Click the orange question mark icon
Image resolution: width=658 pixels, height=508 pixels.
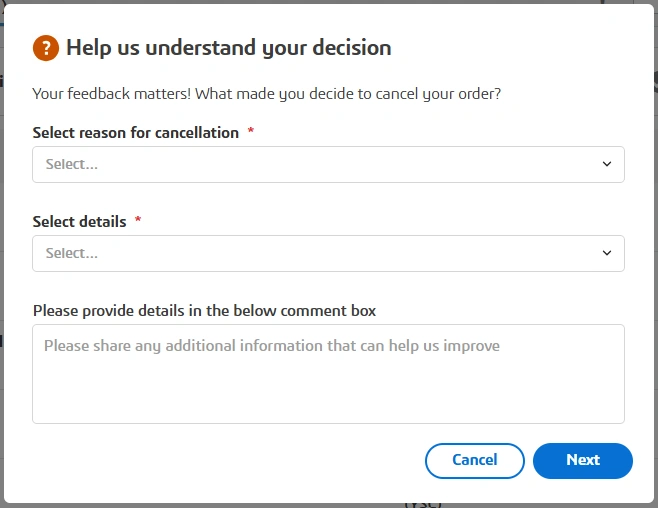[x=45, y=47]
